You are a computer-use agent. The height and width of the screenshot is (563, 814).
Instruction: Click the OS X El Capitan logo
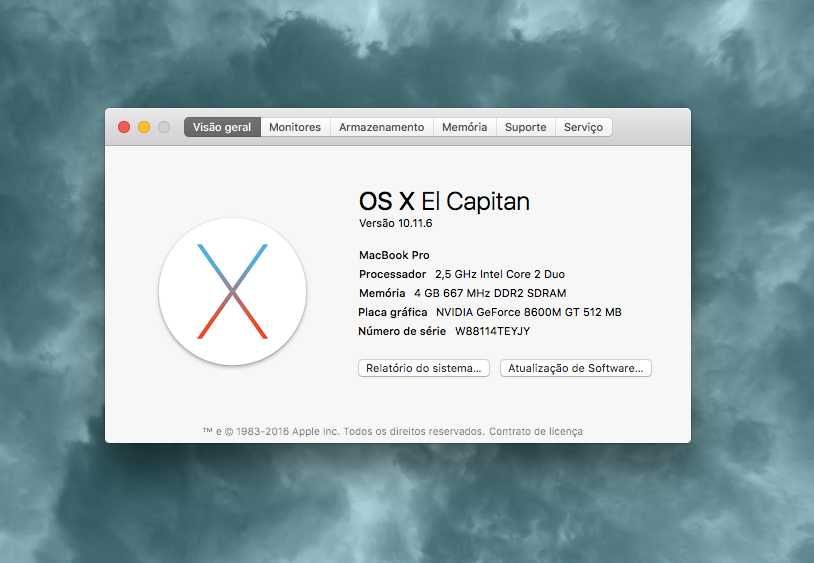tap(233, 292)
